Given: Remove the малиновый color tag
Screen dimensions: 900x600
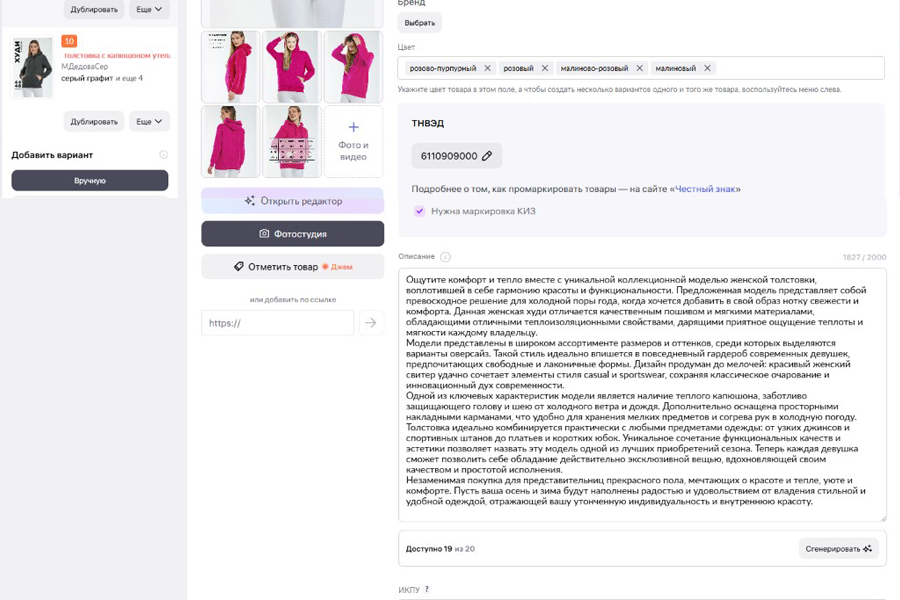Looking at the screenshot, I should (x=707, y=68).
